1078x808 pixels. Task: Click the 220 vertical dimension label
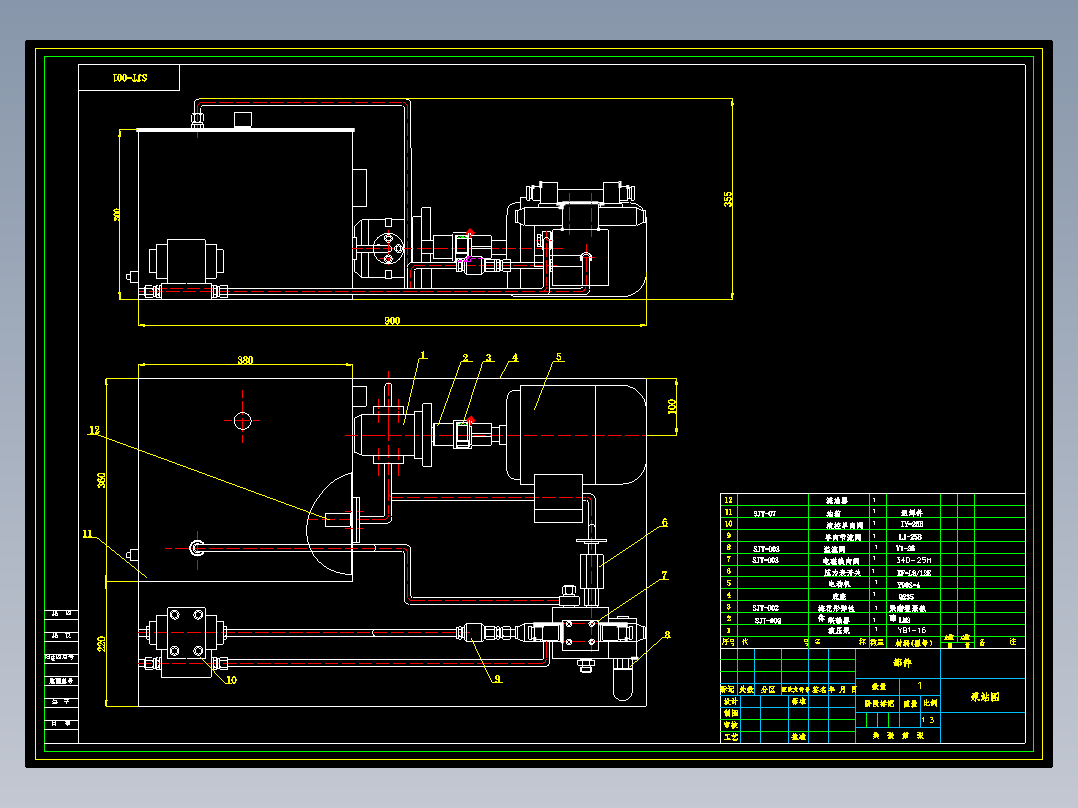click(102, 644)
